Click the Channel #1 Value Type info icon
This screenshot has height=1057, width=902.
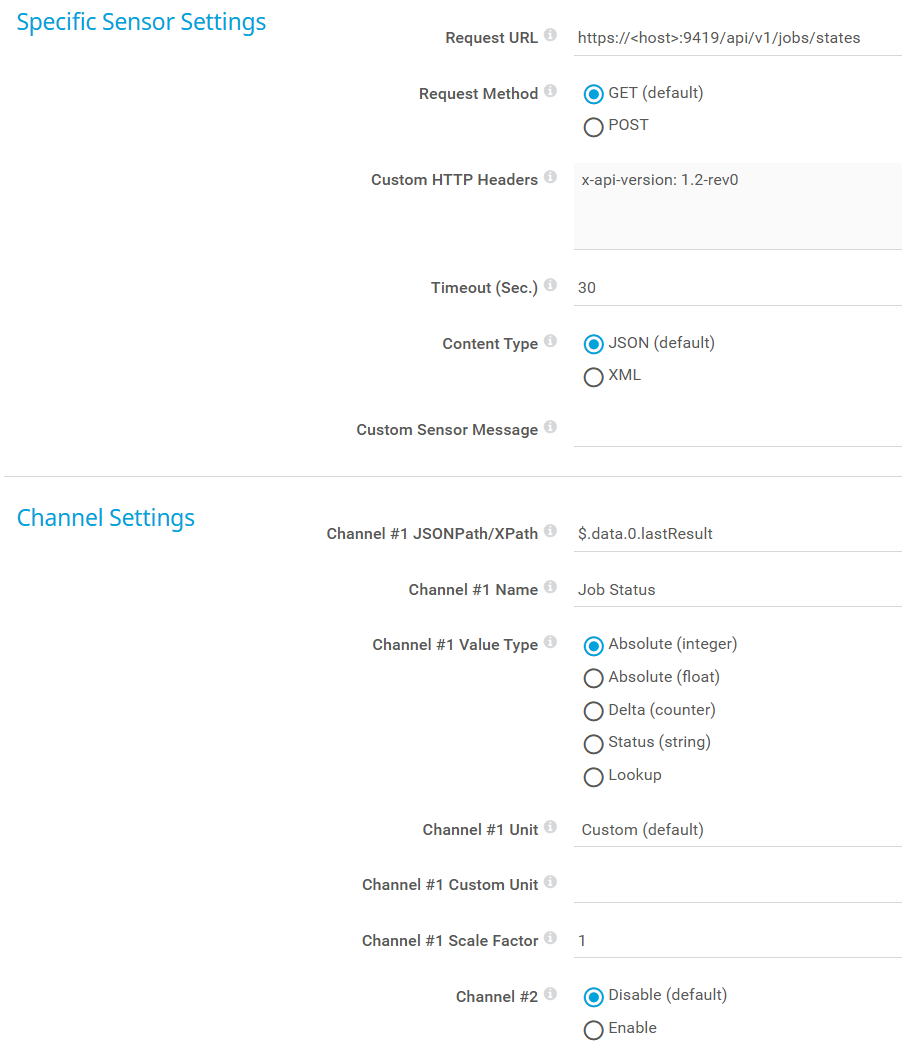coord(551,643)
